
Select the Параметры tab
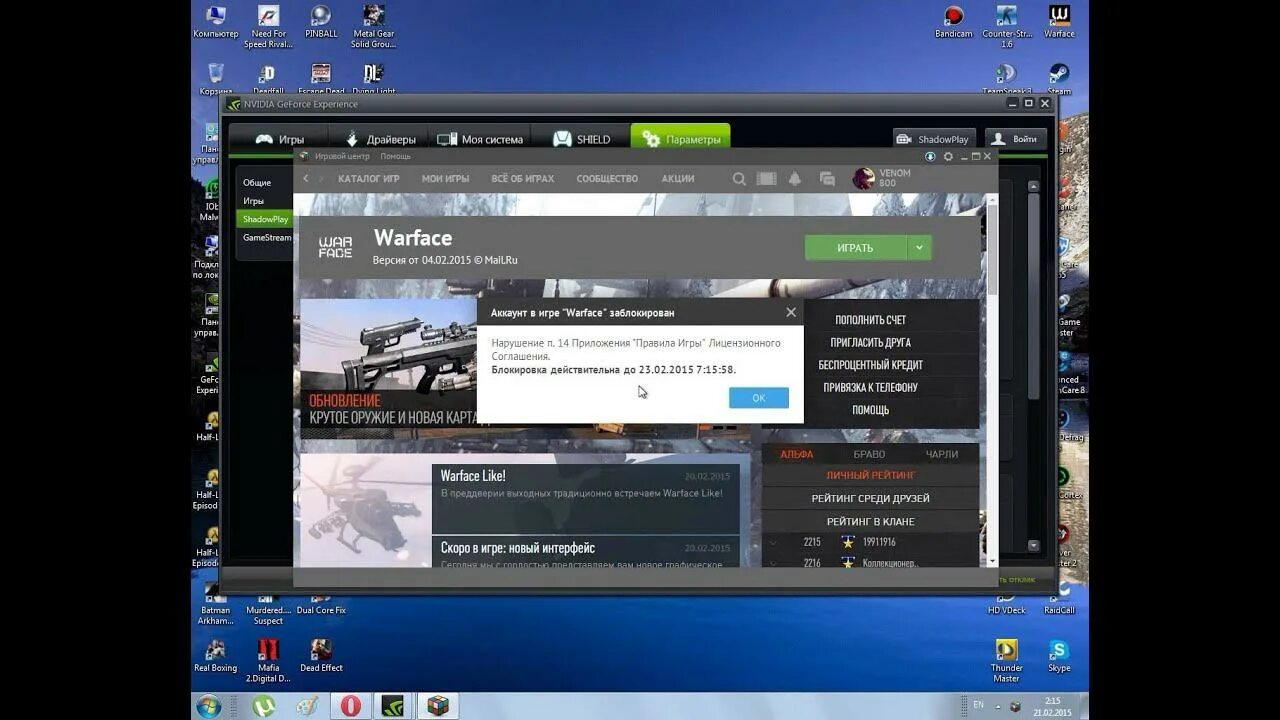(x=680, y=139)
